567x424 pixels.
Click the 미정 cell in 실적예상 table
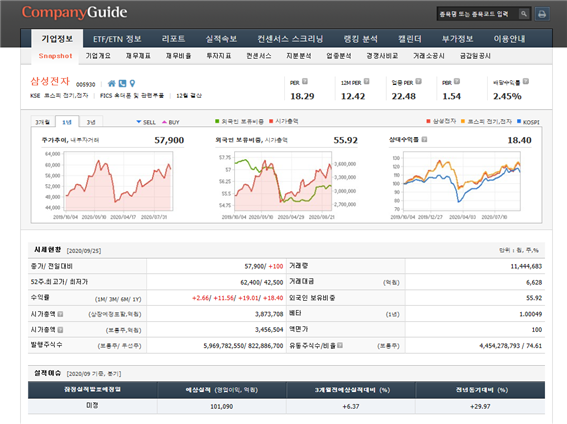[x=92, y=406]
